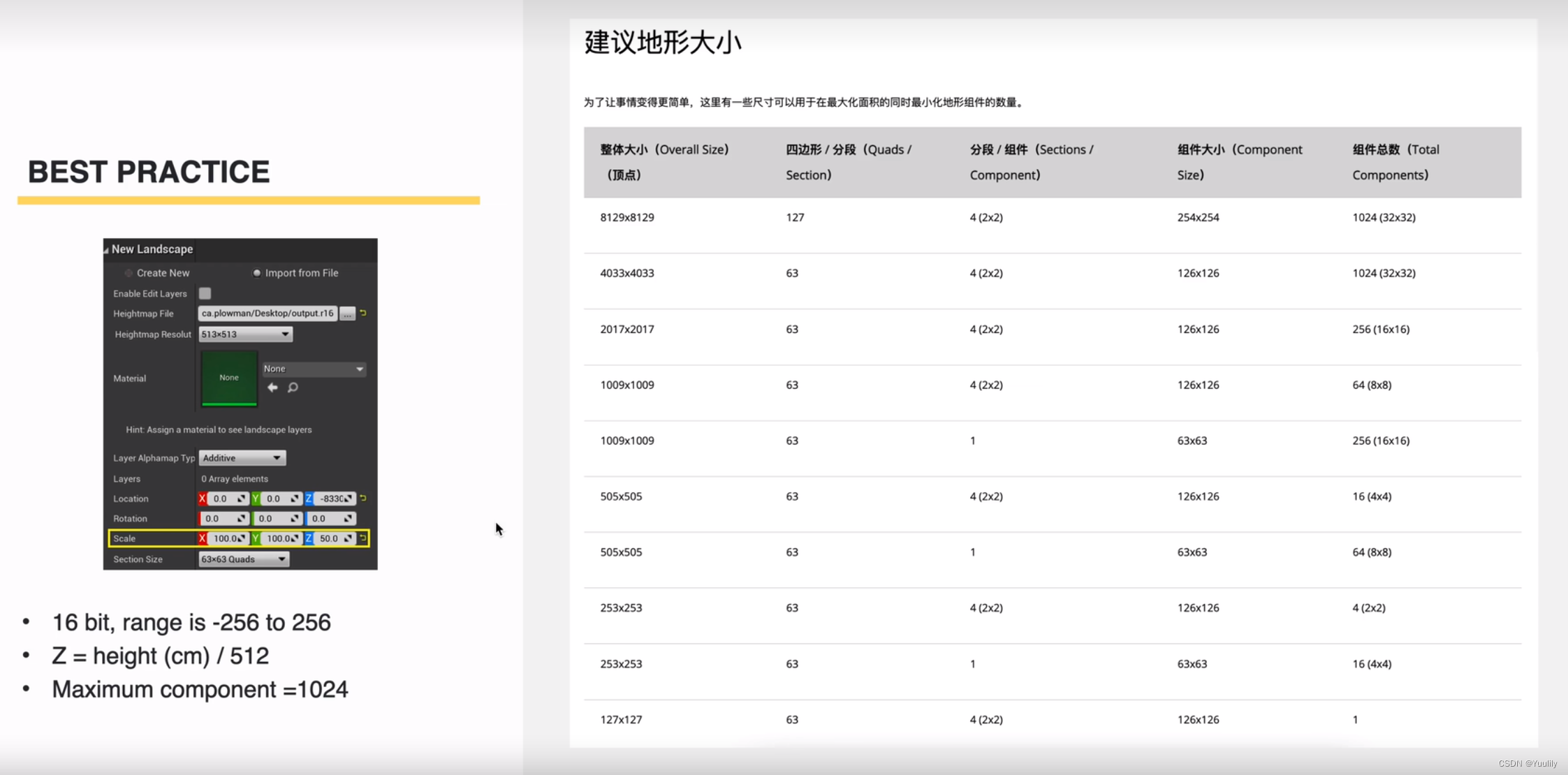Viewport: 1568px width, 775px height.
Task: Check the Enable Edit Layers checkbox
Action: coord(205,293)
